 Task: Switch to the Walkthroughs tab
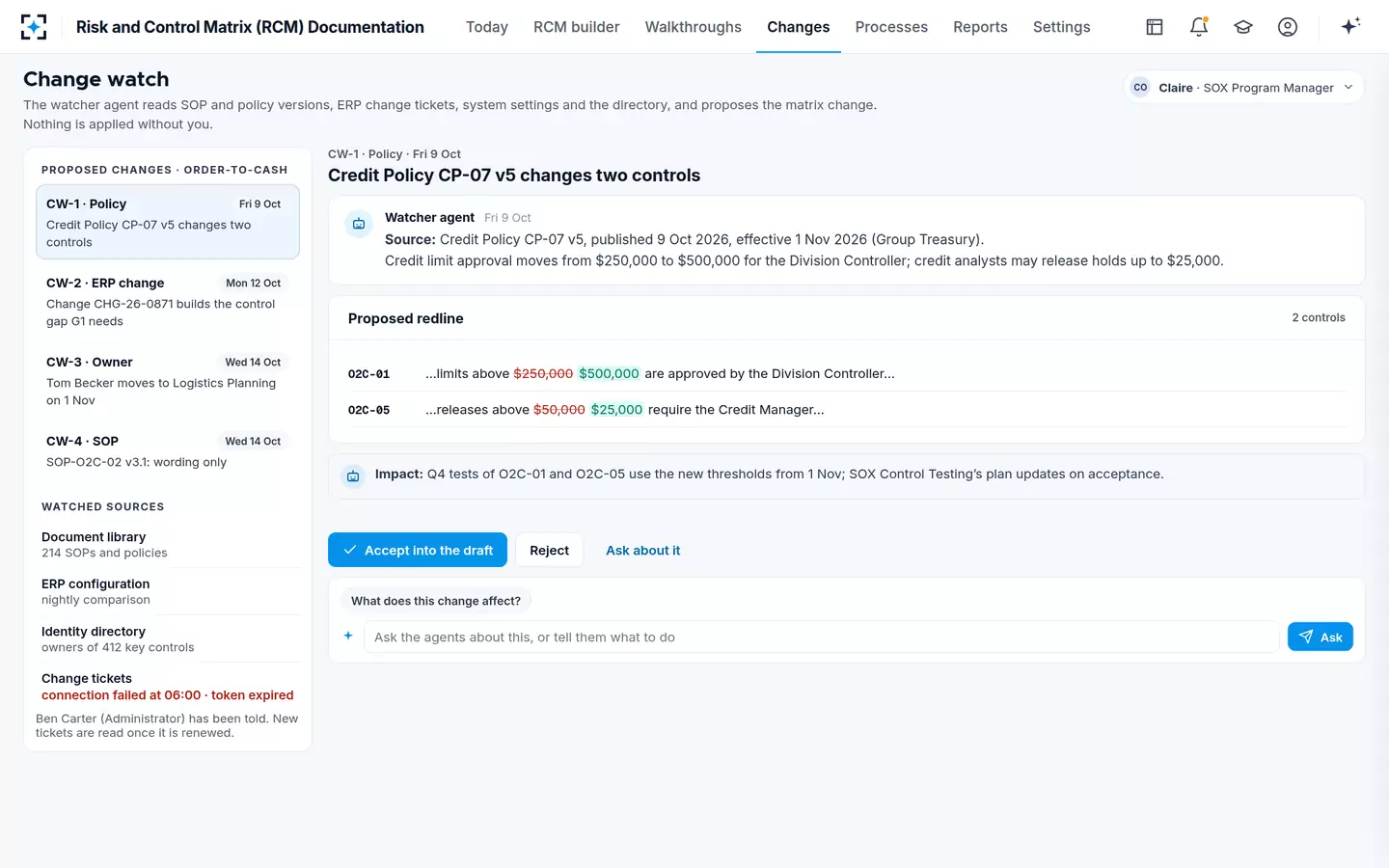[694, 27]
